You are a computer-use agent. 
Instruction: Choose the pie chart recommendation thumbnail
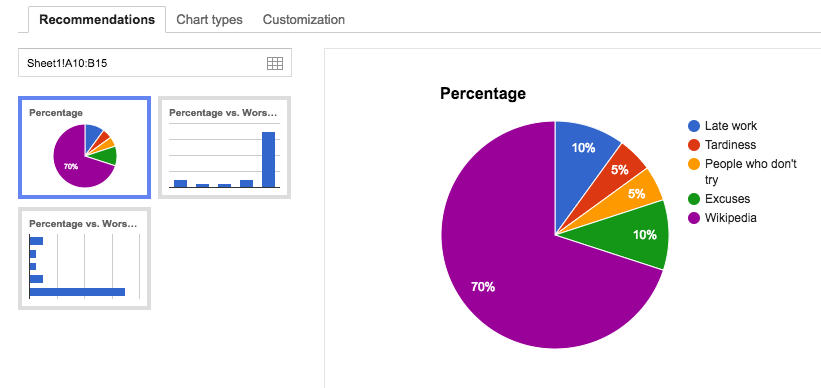click(x=84, y=147)
